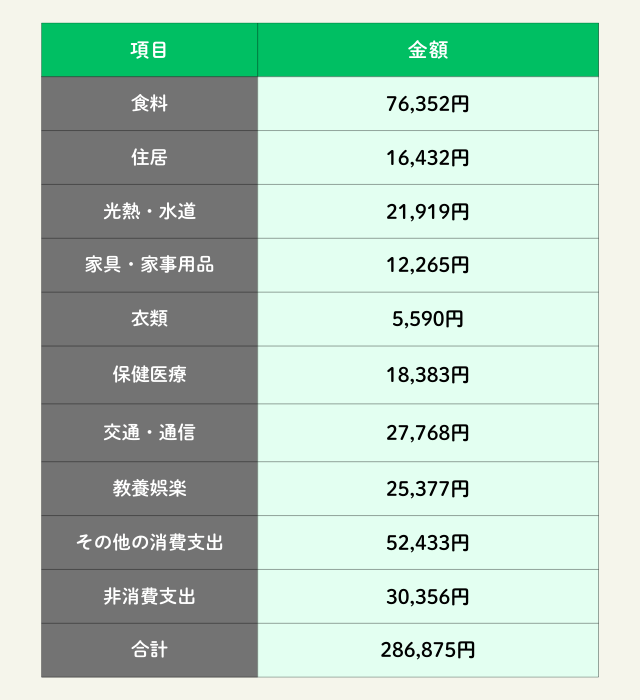Select the 衣類 row label

tap(149, 319)
